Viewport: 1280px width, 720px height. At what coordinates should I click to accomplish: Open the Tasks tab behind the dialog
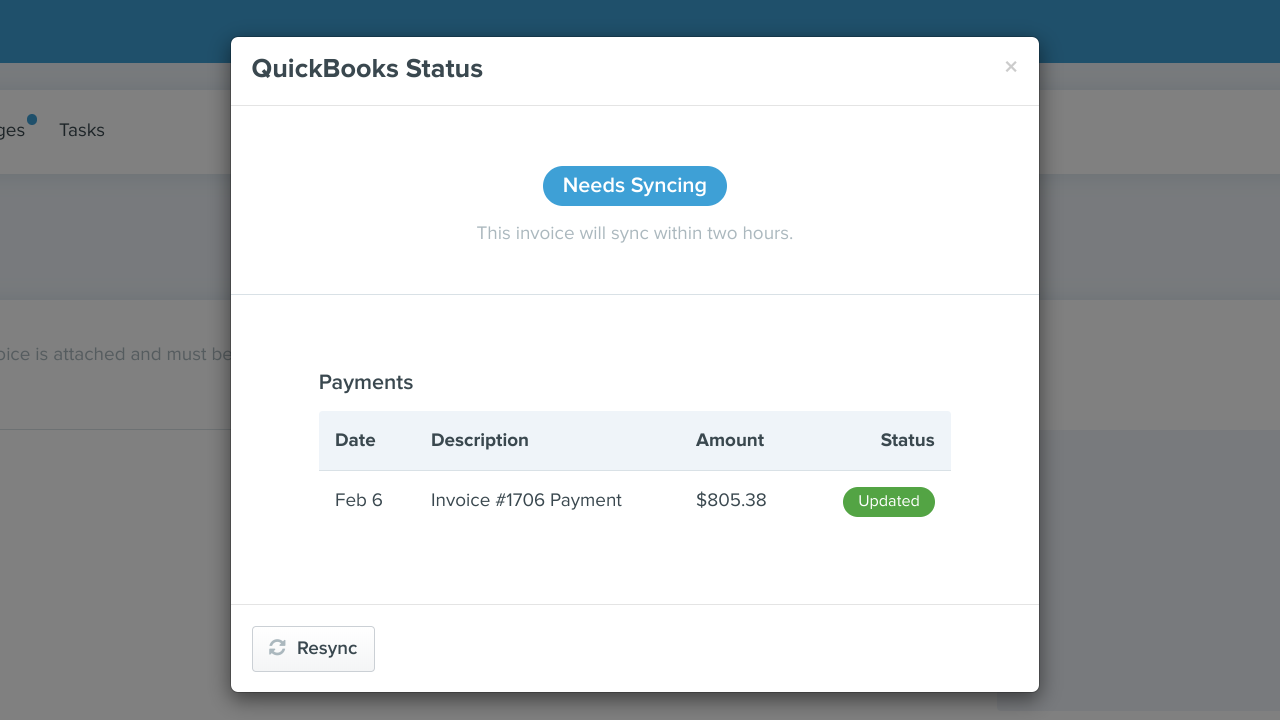82,130
